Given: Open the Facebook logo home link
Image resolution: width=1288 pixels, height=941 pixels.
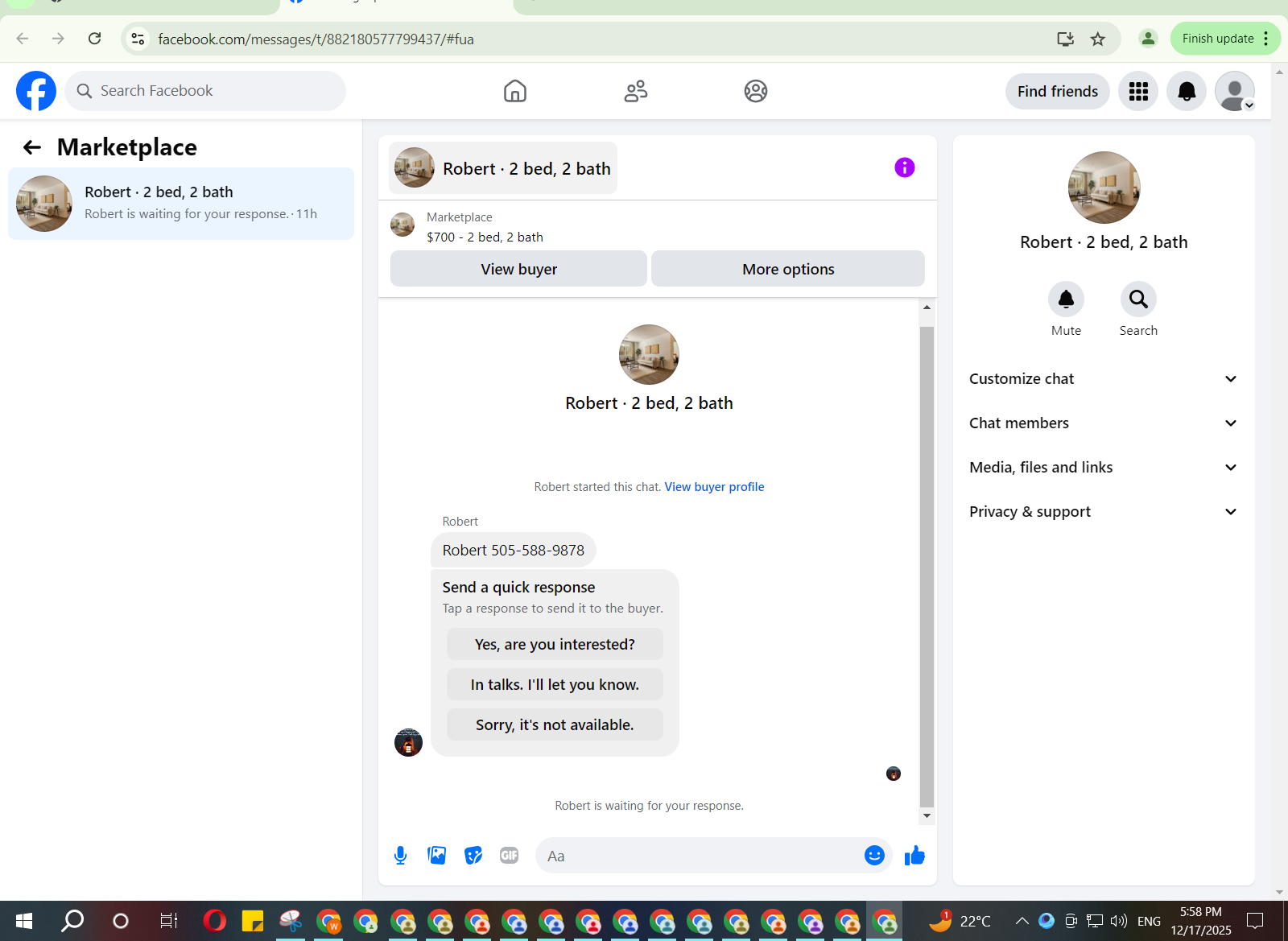Looking at the screenshot, I should [36, 91].
